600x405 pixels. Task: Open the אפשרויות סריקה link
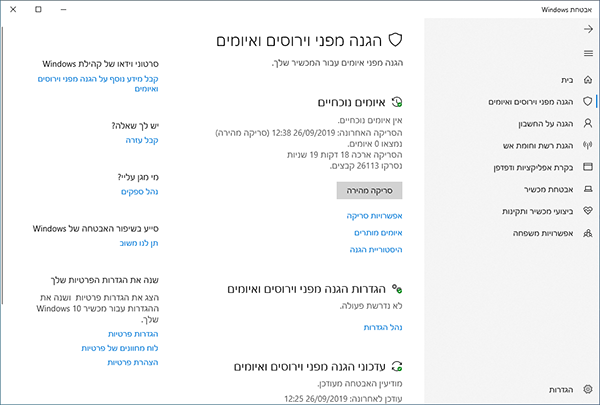[375, 216]
